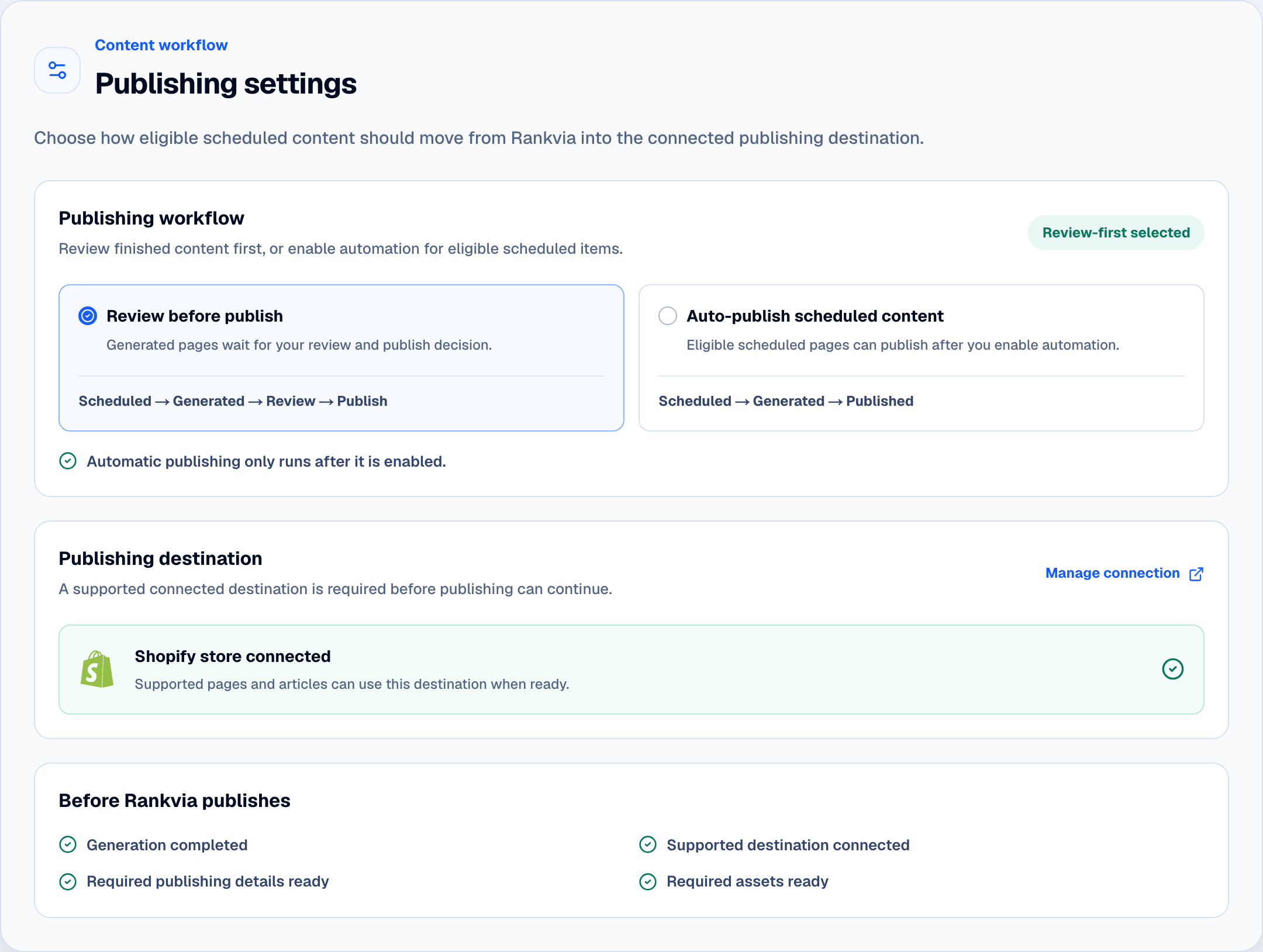Click the Before Rankvia publishes heading
Image resolution: width=1263 pixels, height=952 pixels.
(x=174, y=801)
